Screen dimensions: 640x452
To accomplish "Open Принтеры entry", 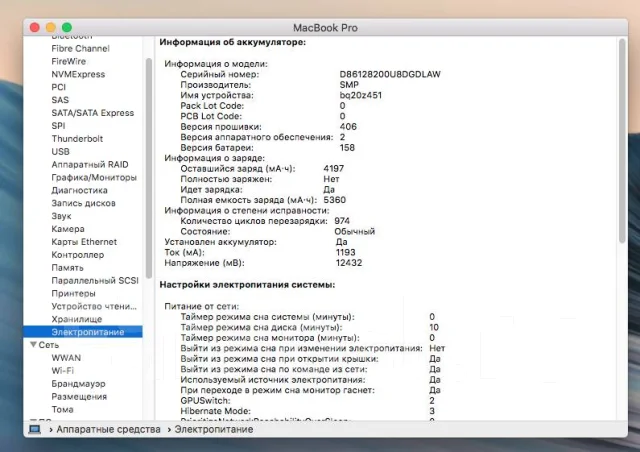I will [x=73, y=294].
